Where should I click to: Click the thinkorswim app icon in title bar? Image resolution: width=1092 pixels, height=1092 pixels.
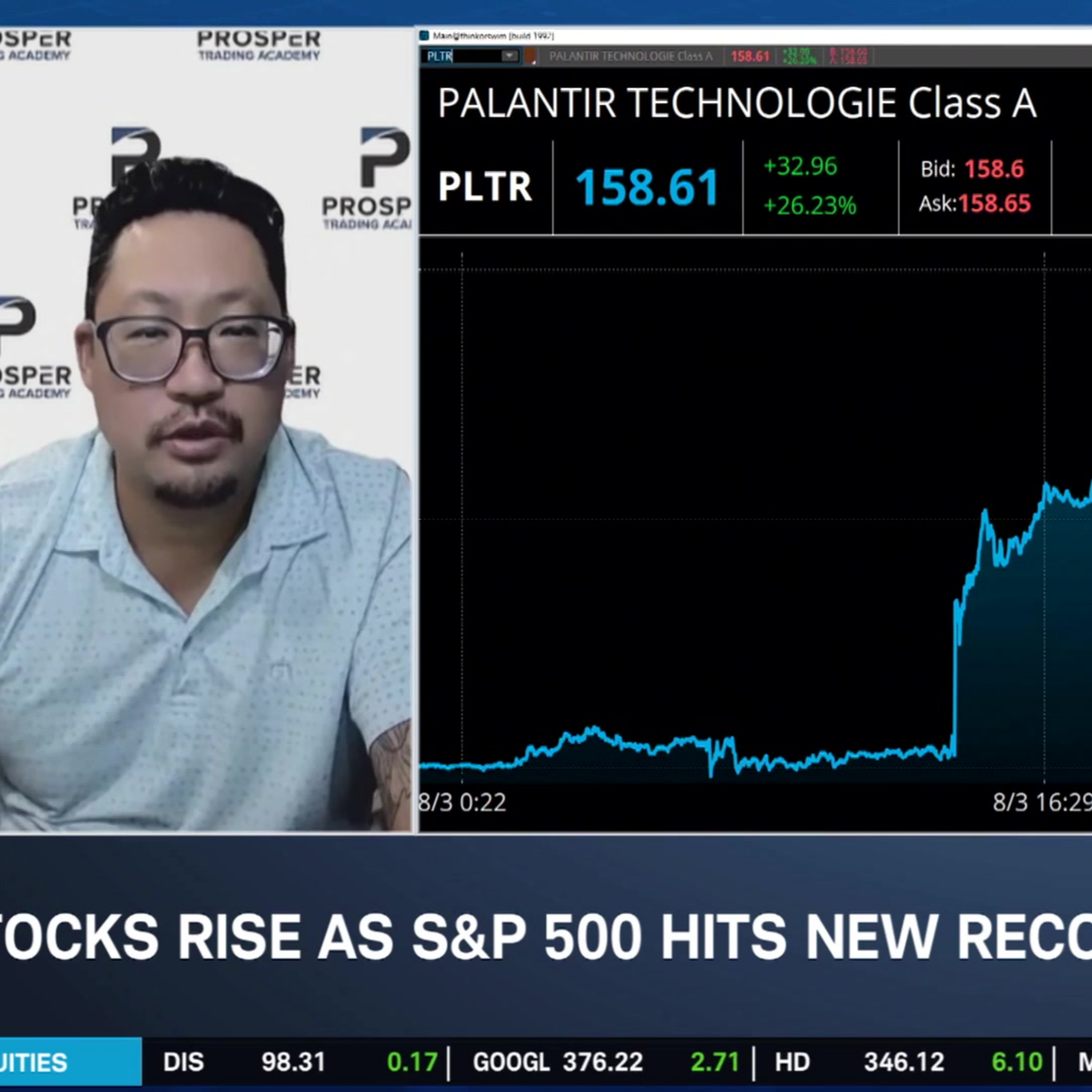tap(424, 36)
